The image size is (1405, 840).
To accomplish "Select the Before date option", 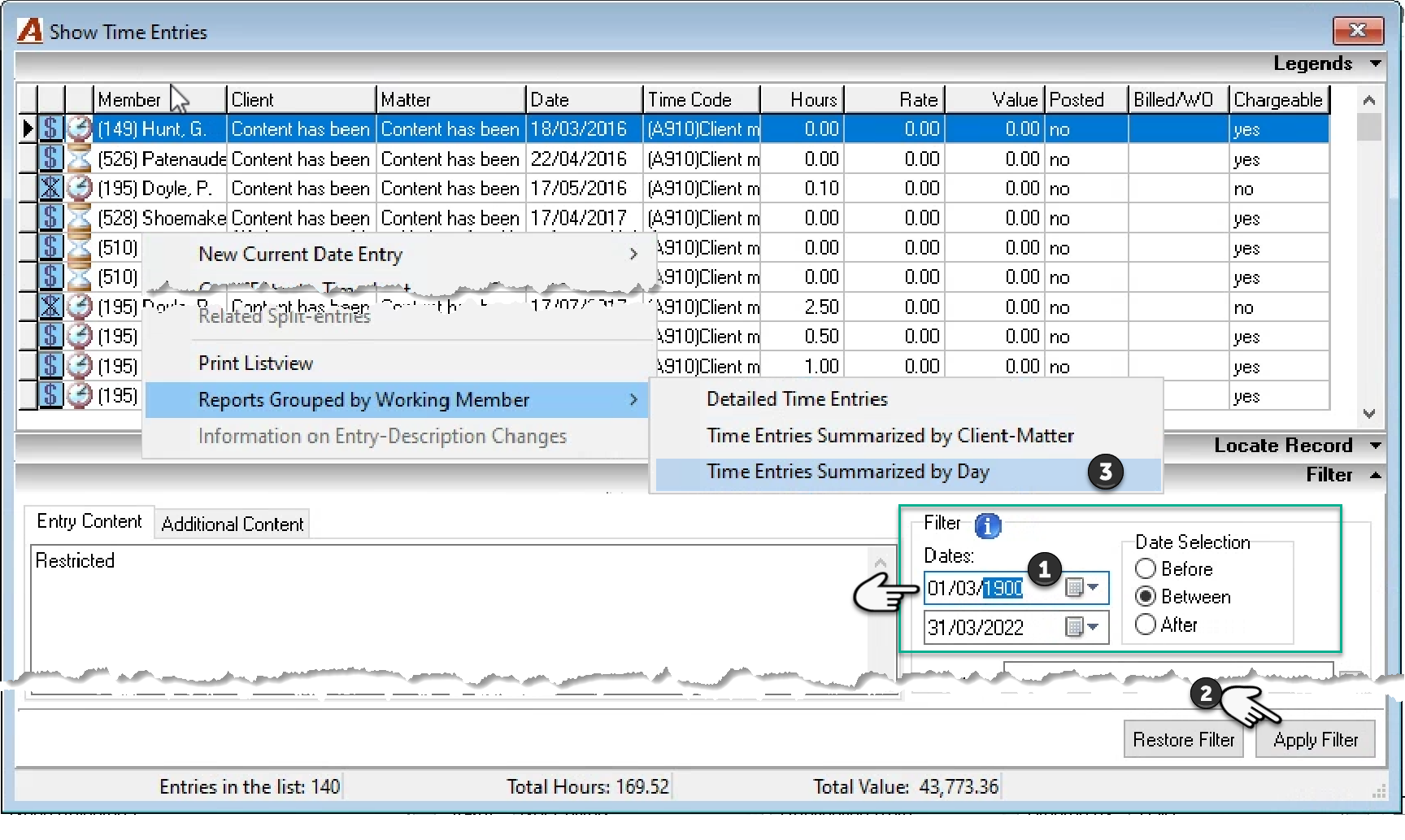I will 1146,568.
